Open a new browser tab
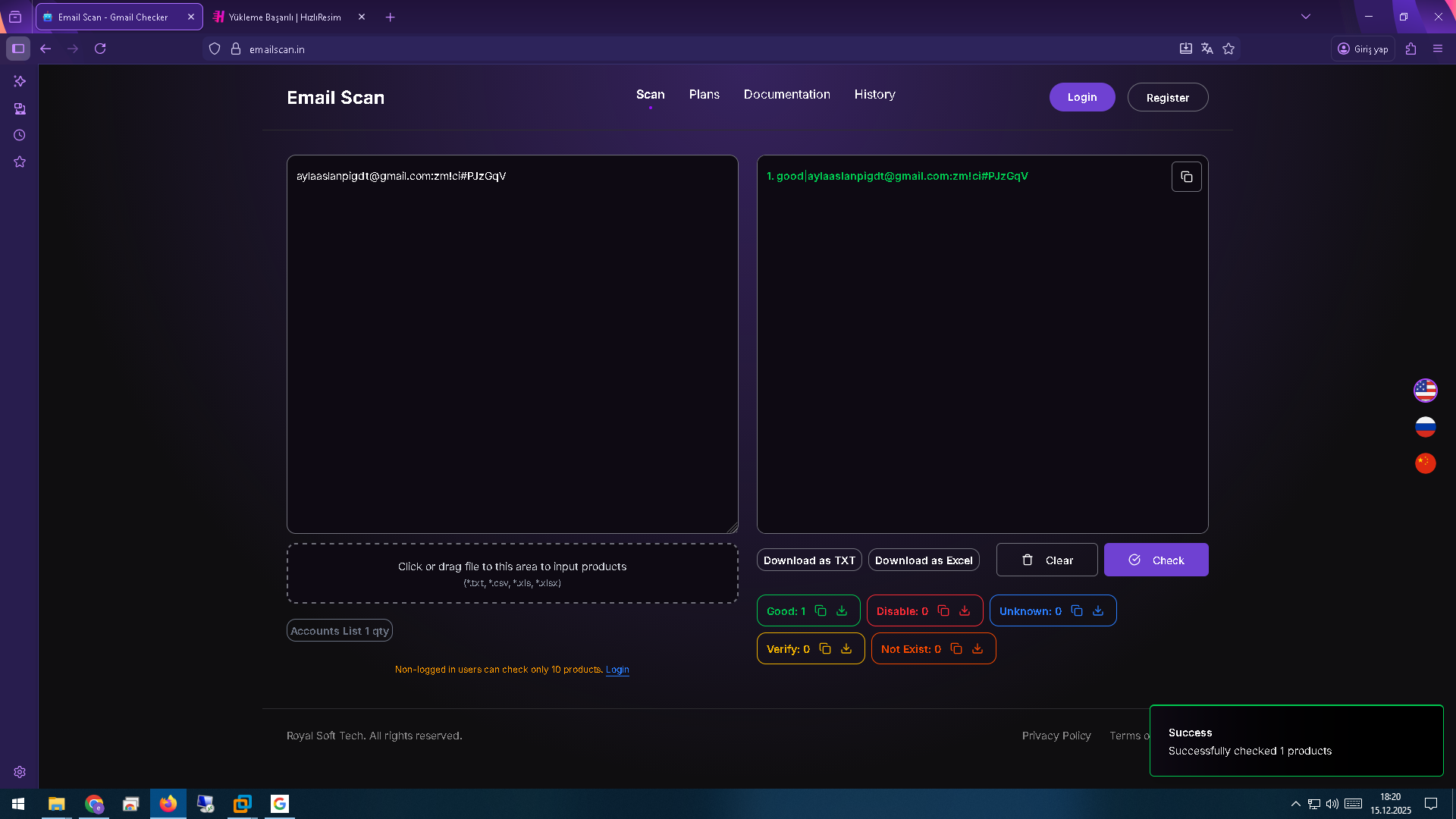Screen dimensions: 1456x819 (390, 17)
